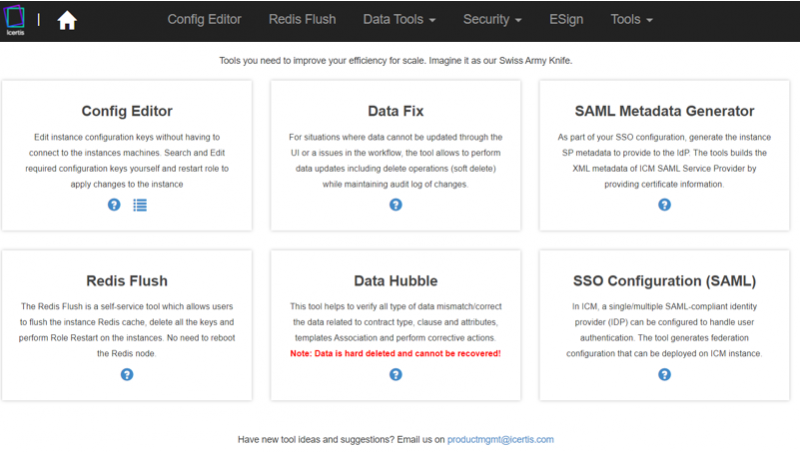
Task: Open SSO Configuration (SAML) help icon
Action: click(x=664, y=374)
